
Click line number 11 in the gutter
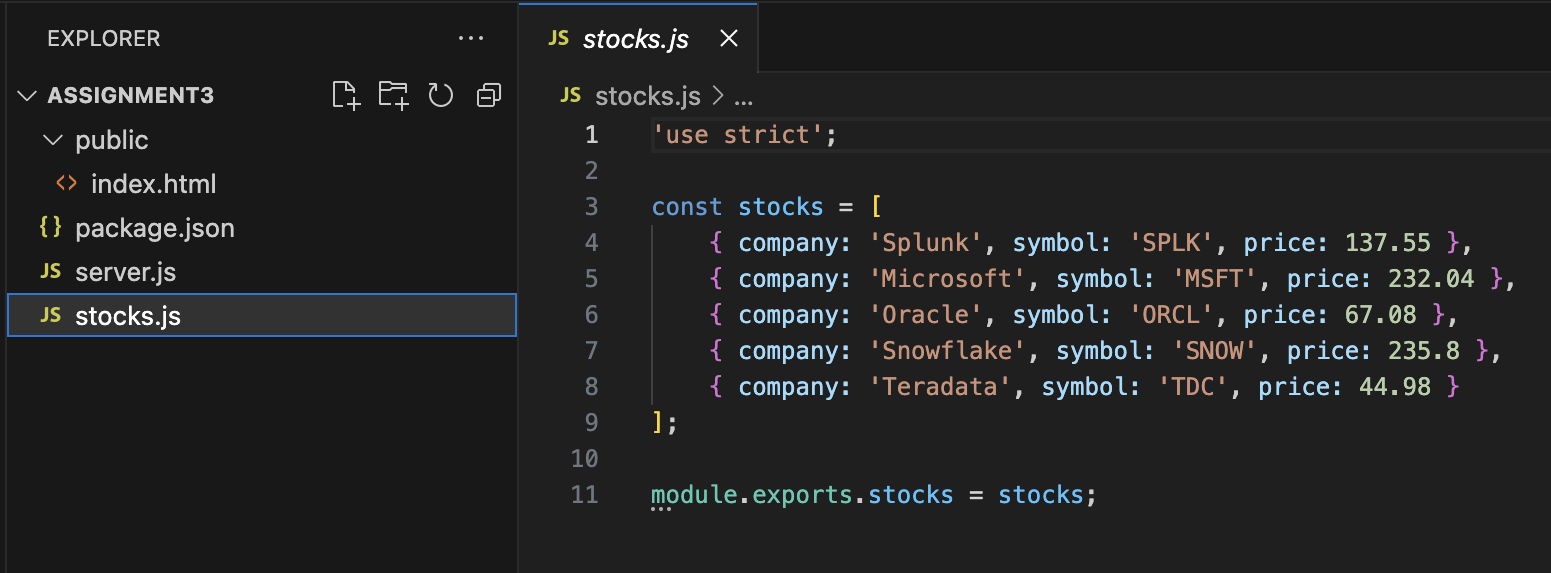(x=584, y=495)
